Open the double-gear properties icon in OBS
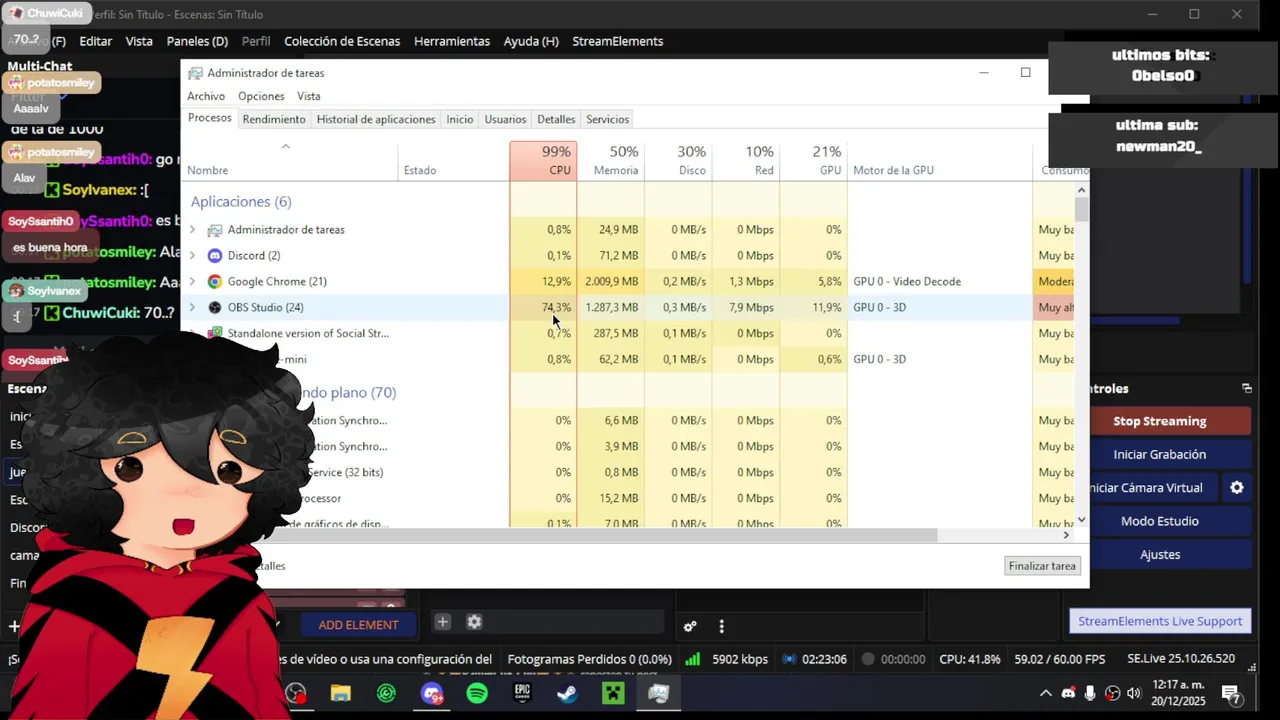The width and height of the screenshot is (1280, 720). tap(690, 627)
